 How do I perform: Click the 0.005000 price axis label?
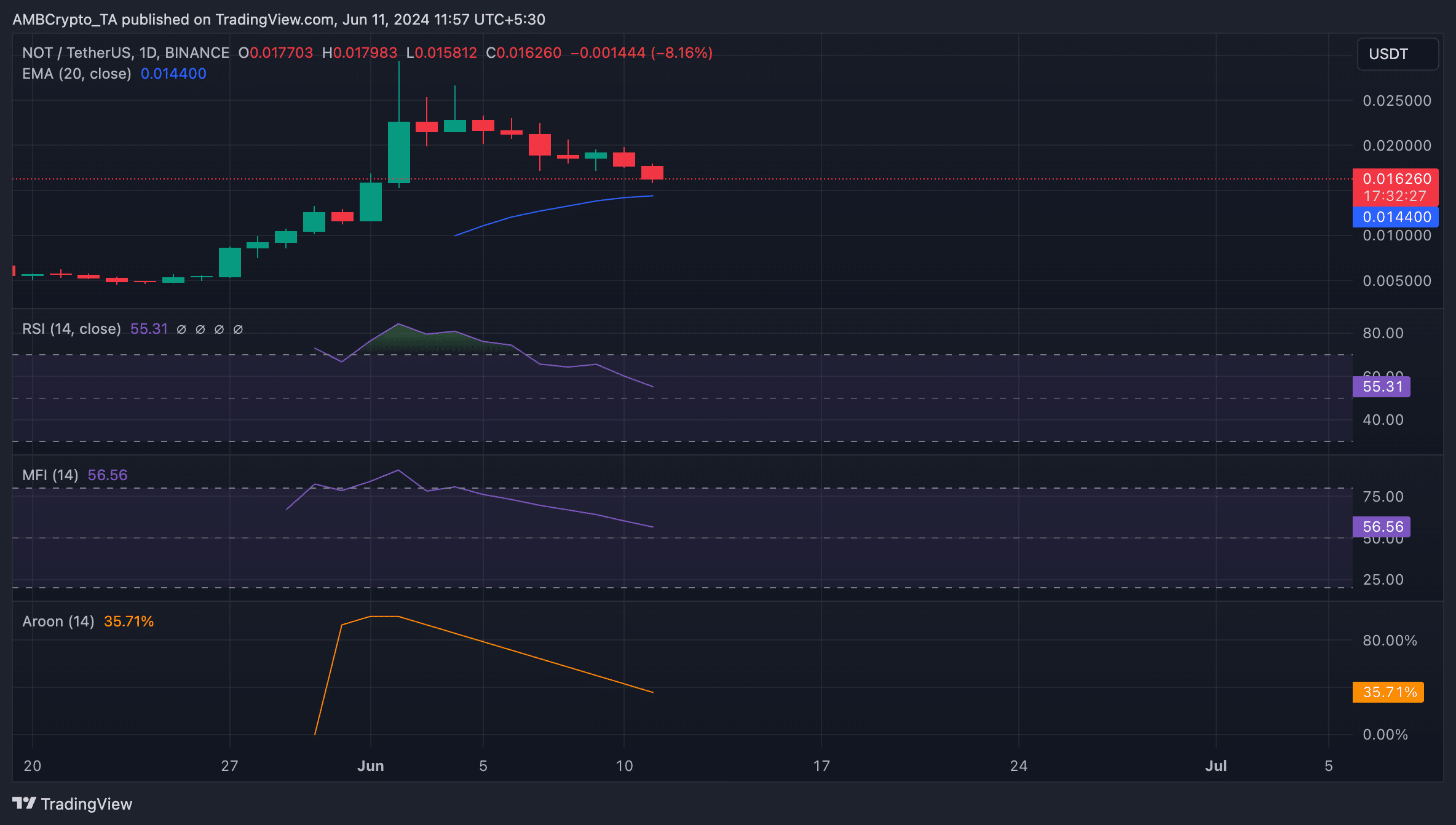[x=1397, y=281]
